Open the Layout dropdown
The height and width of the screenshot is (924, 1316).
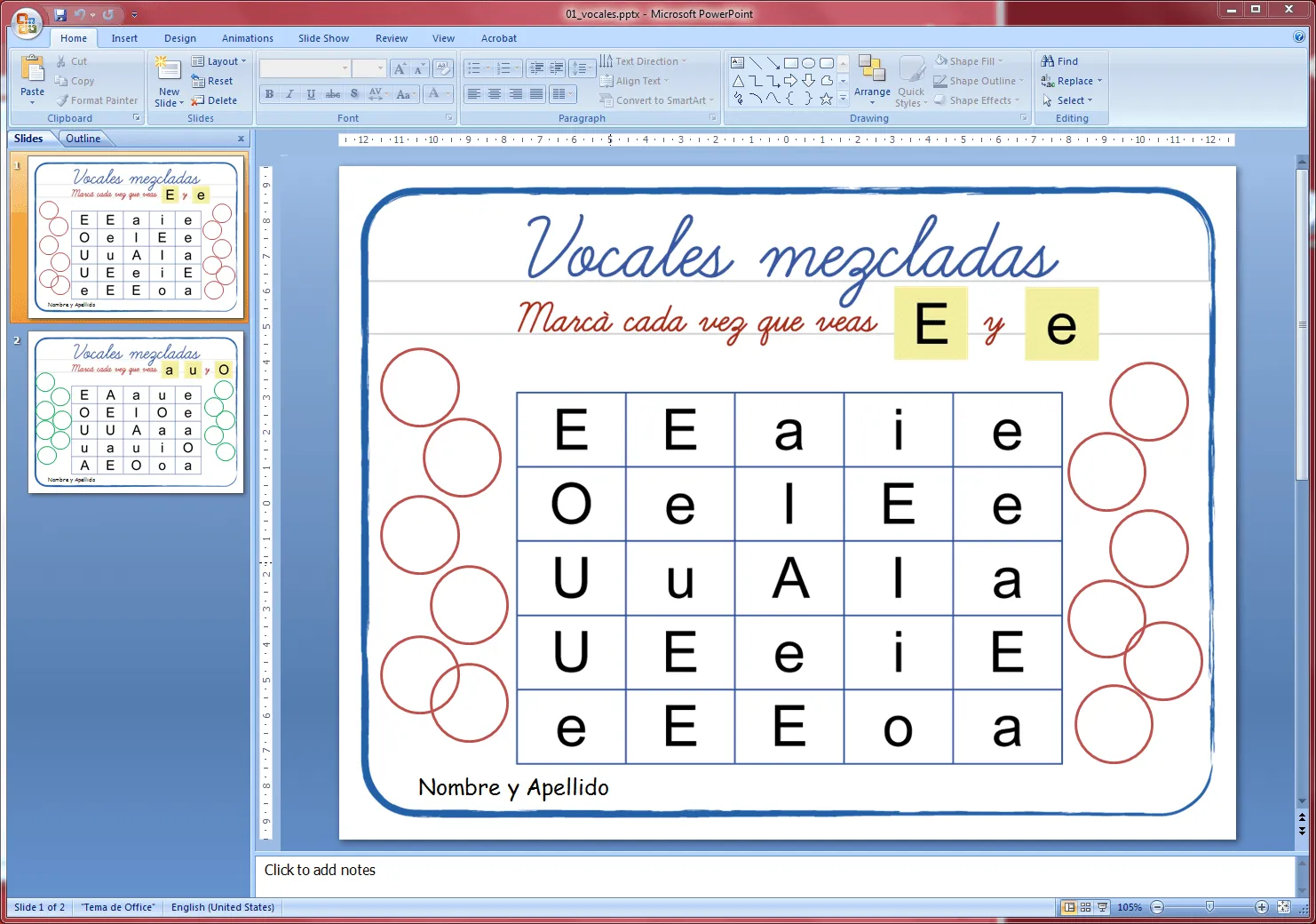click(x=218, y=61)
